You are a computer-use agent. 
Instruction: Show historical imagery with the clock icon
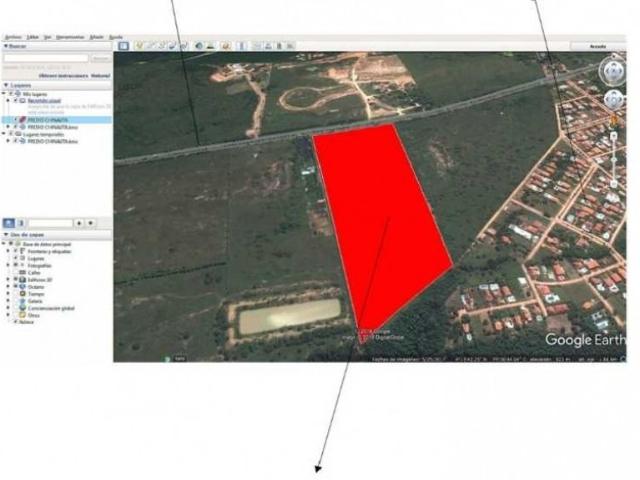[x=199, y=46]
